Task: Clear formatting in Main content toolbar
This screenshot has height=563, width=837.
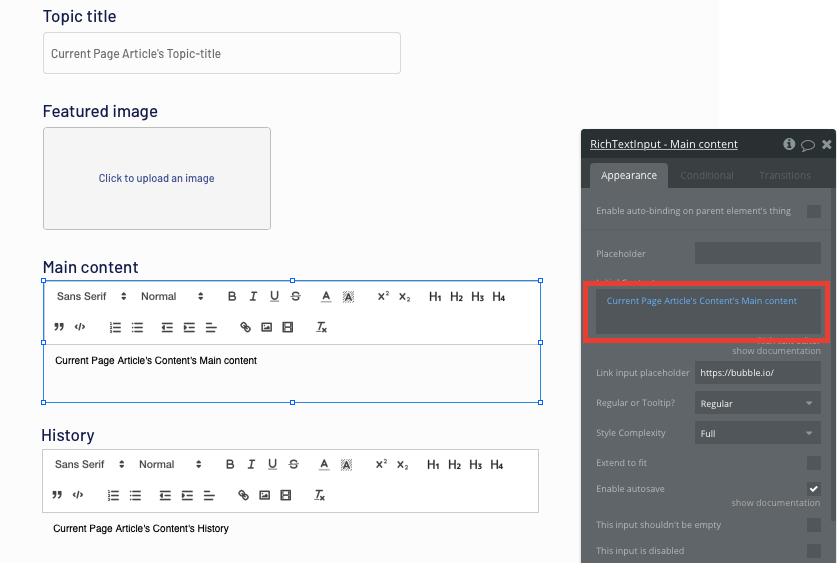Action: [321, 327]
